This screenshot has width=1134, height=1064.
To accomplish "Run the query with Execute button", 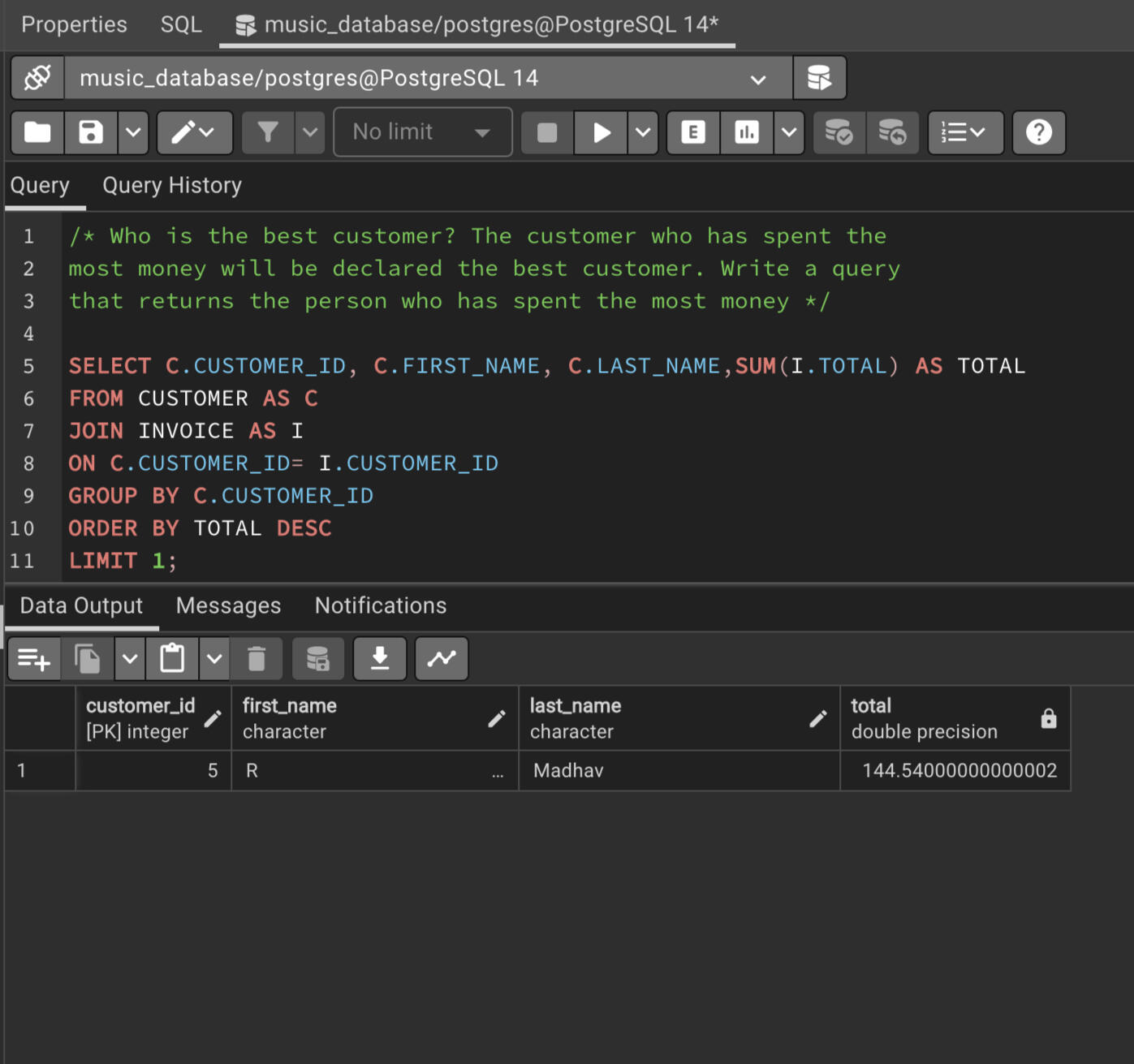I will pyautogui.click(x=601, y=132).
